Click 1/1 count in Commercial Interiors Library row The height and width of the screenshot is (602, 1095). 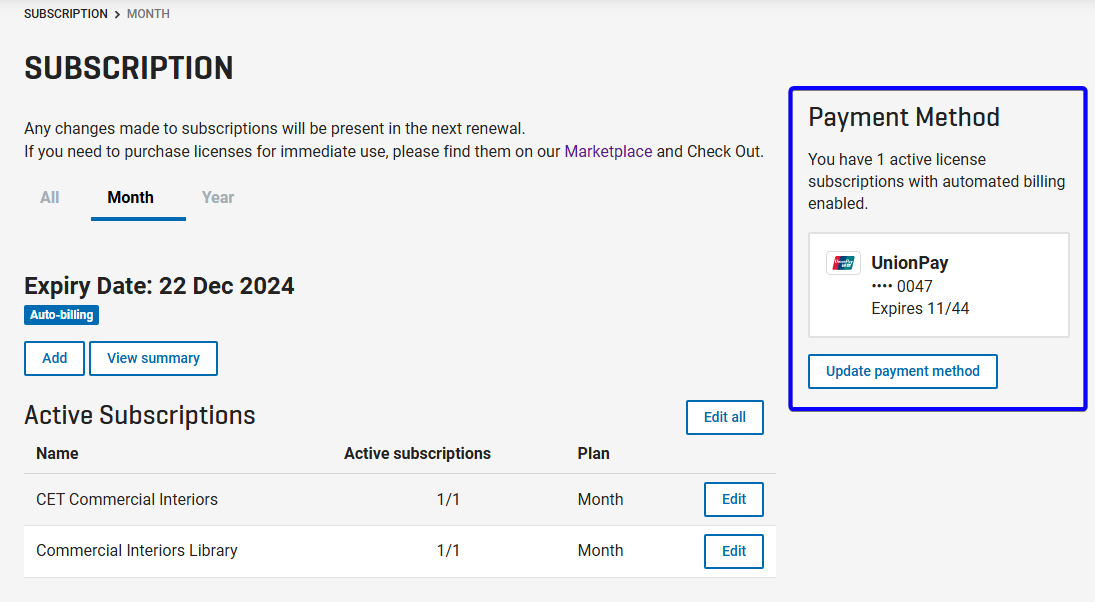tap(448, 551)
